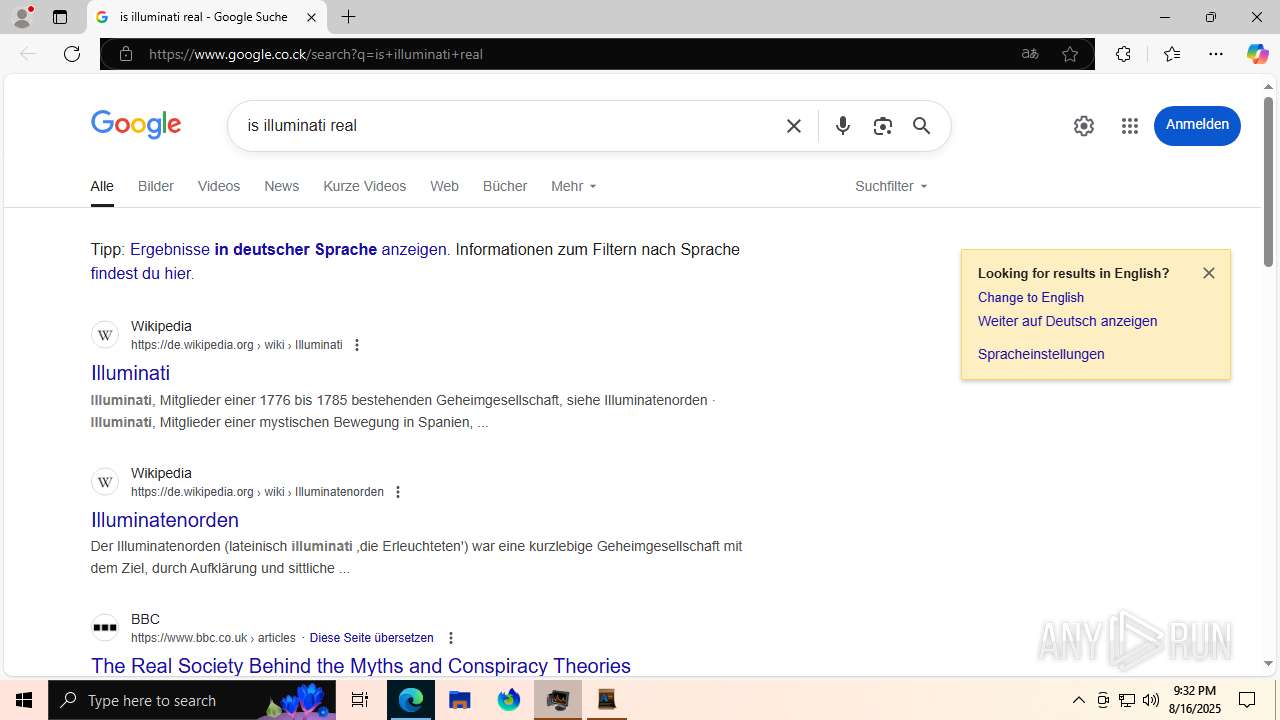Refresh the page in browser
This screenshot has height=720, width=1280.
(72, 54)
